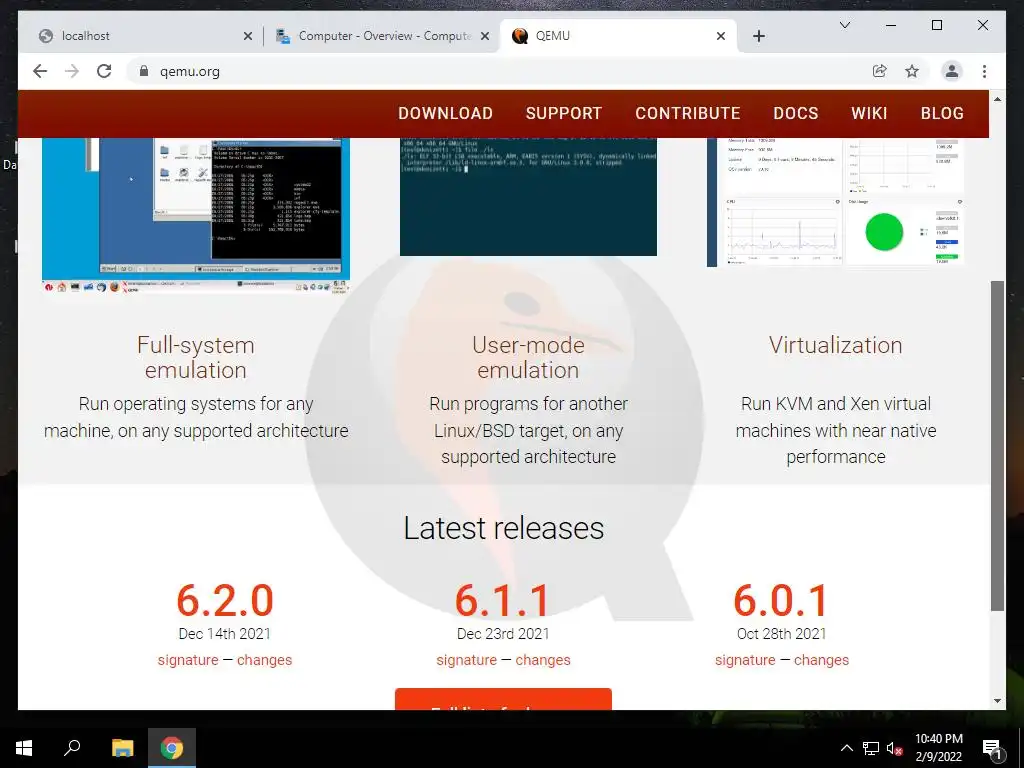Click the Full-system emulation heading
The width and height of the screenshot is (1024, 768).
point(196,357)
